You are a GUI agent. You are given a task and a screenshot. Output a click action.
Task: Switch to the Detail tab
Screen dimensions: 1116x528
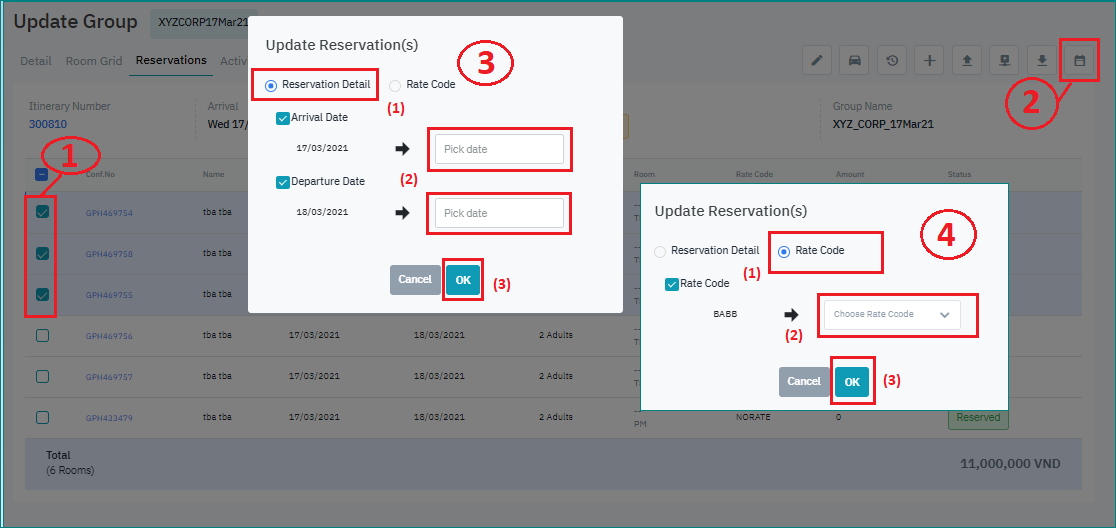coord(36,61)
